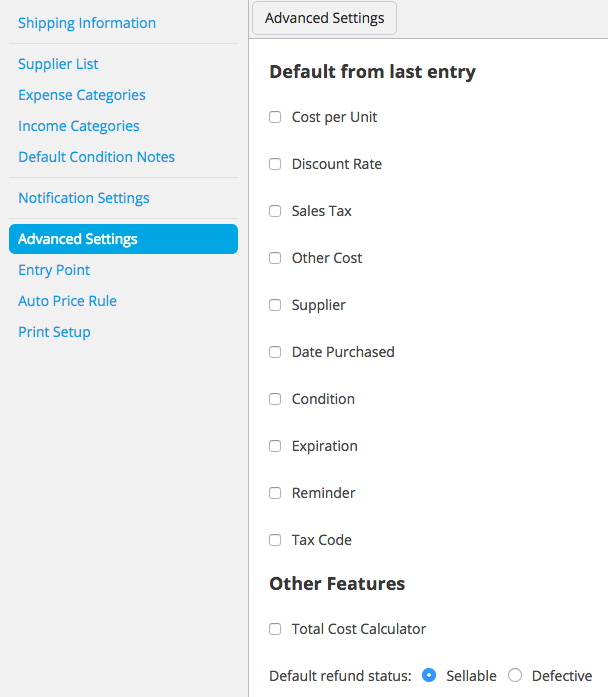This screenshot has height=697, width=608.
Task: Enable the Cost per Unit checkbox
Action: click(275, 117)
